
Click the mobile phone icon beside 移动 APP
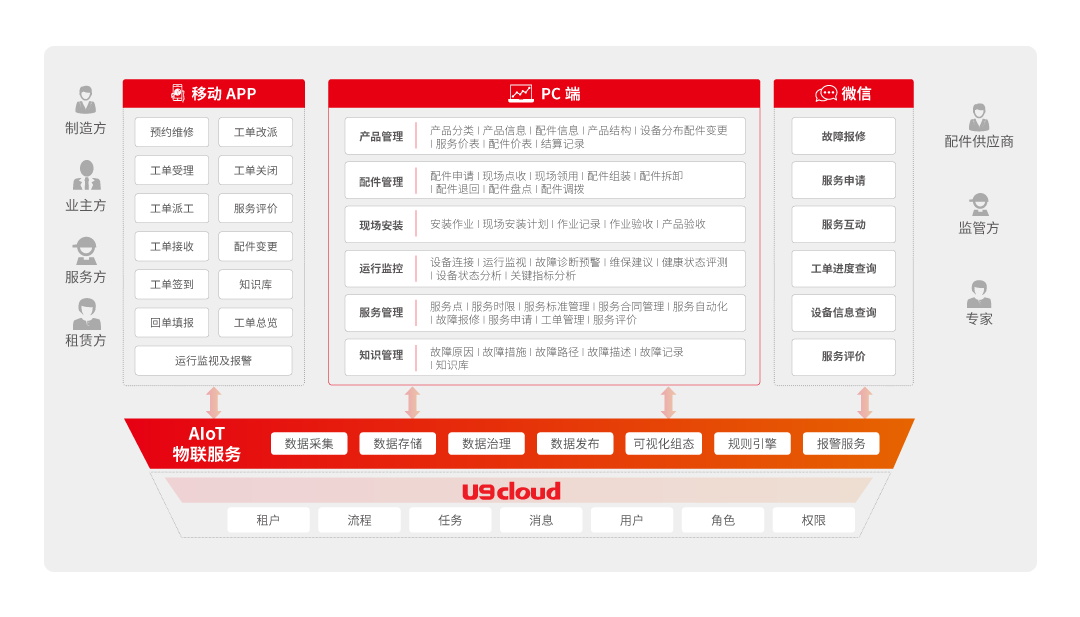point(177,94)
